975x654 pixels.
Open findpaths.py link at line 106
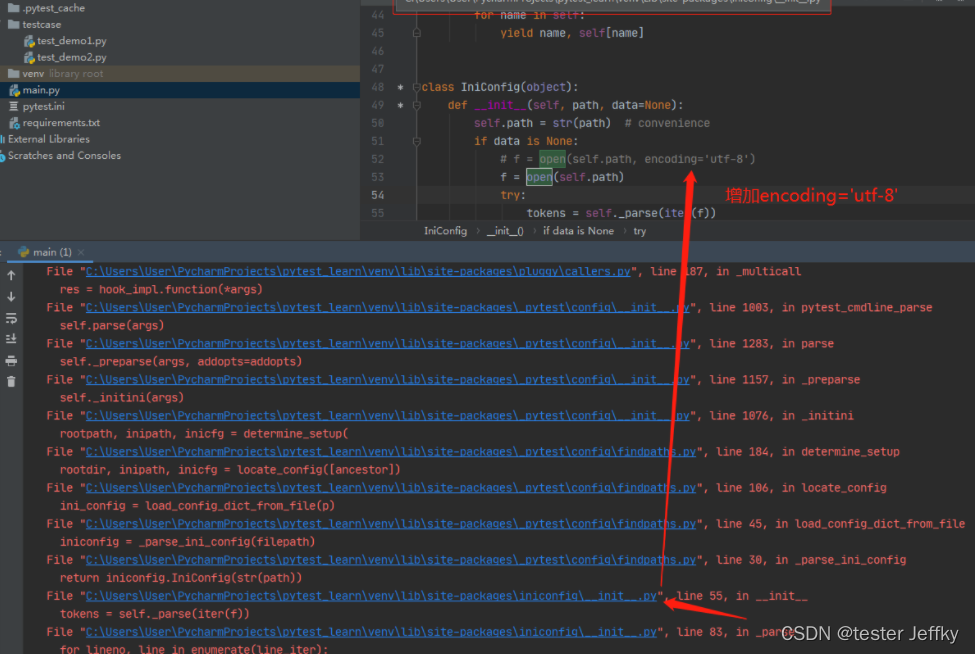coord(390,488)
